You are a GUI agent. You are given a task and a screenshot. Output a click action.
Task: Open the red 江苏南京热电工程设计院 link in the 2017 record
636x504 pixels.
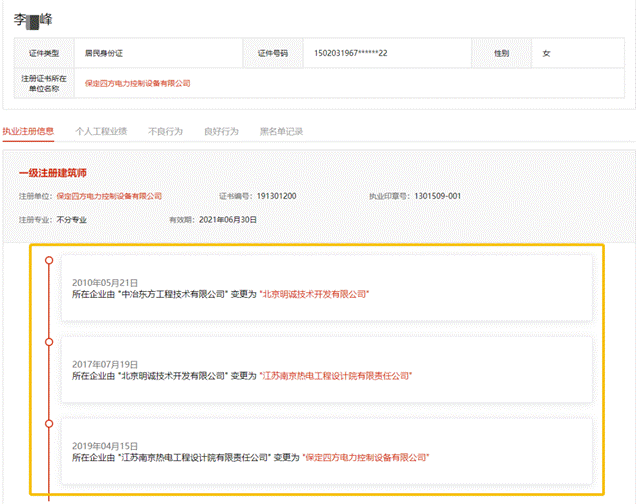pos(336,376)
